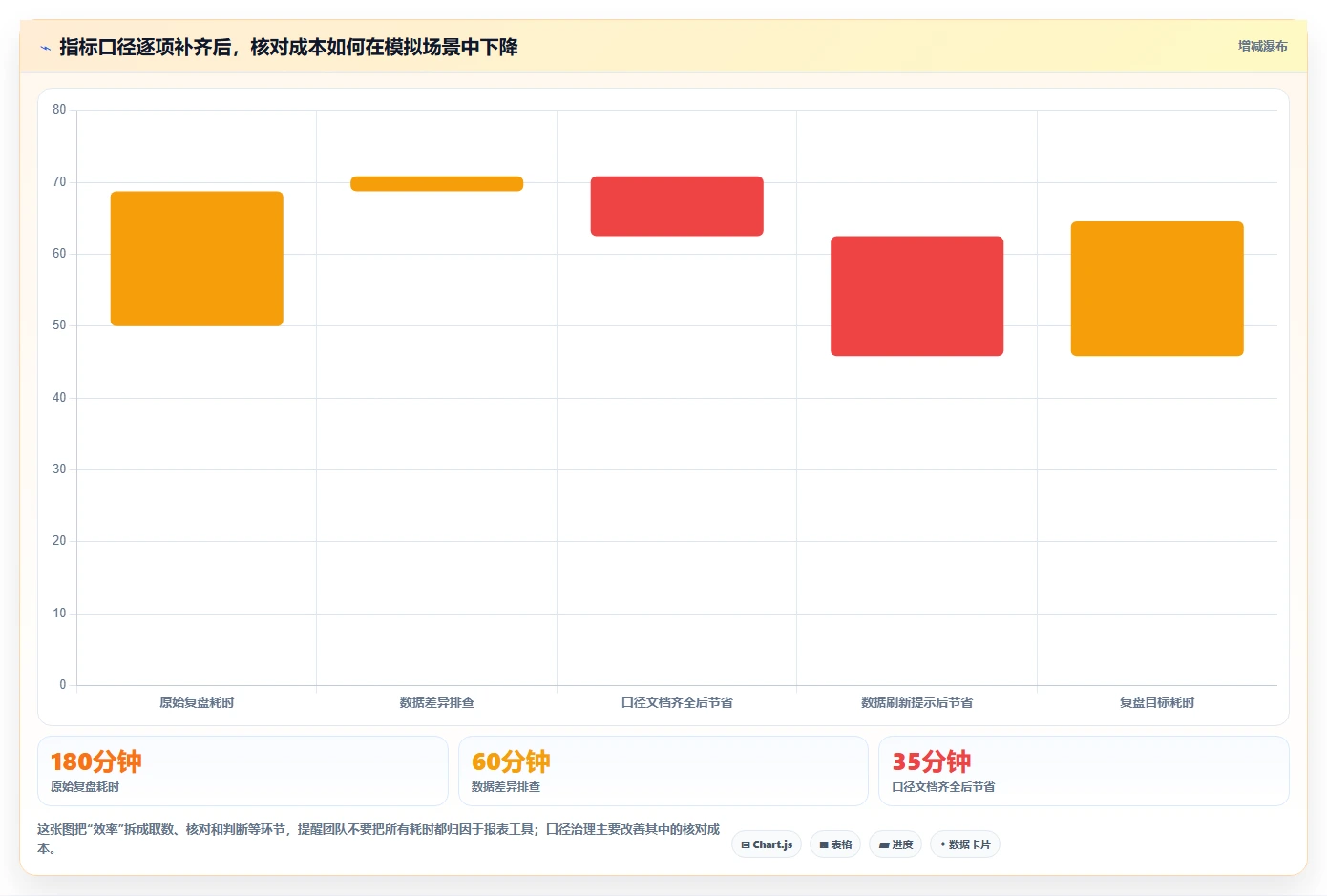Click y-axis value 80

pos(59,110)
